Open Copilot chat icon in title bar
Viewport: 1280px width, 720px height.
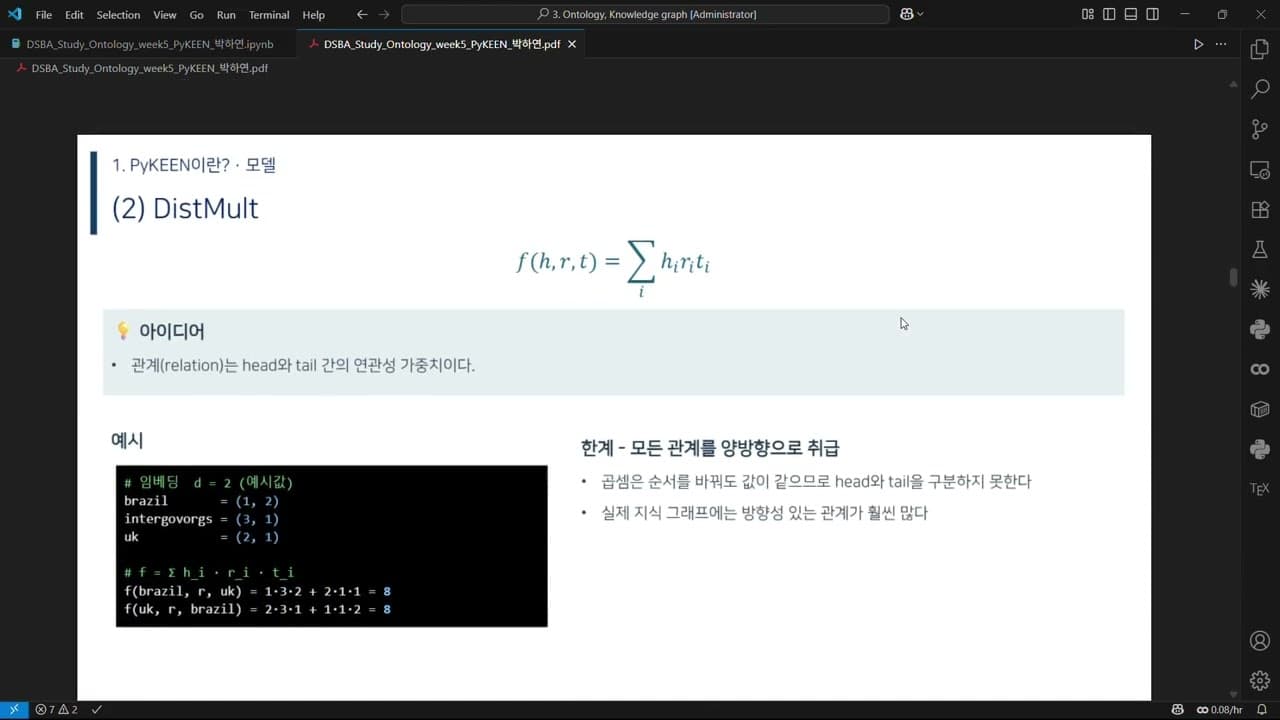(906, 14)
